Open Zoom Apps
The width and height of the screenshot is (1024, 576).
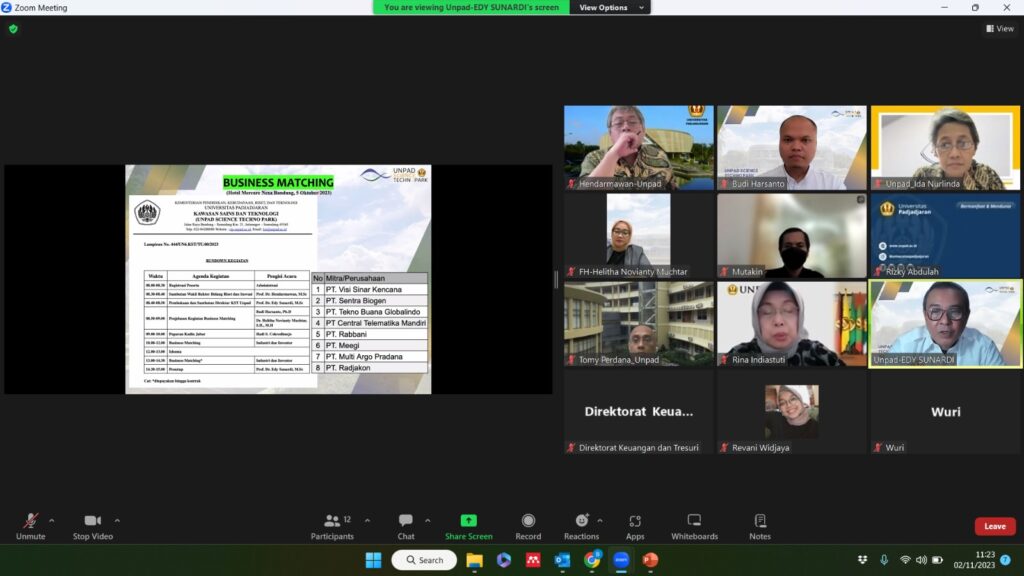click(x=635, y=526)
